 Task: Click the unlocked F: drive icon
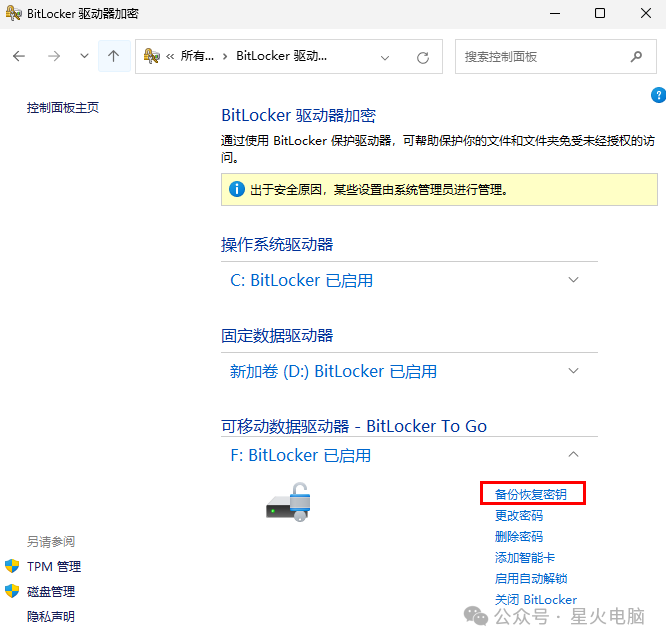point(289,502)
